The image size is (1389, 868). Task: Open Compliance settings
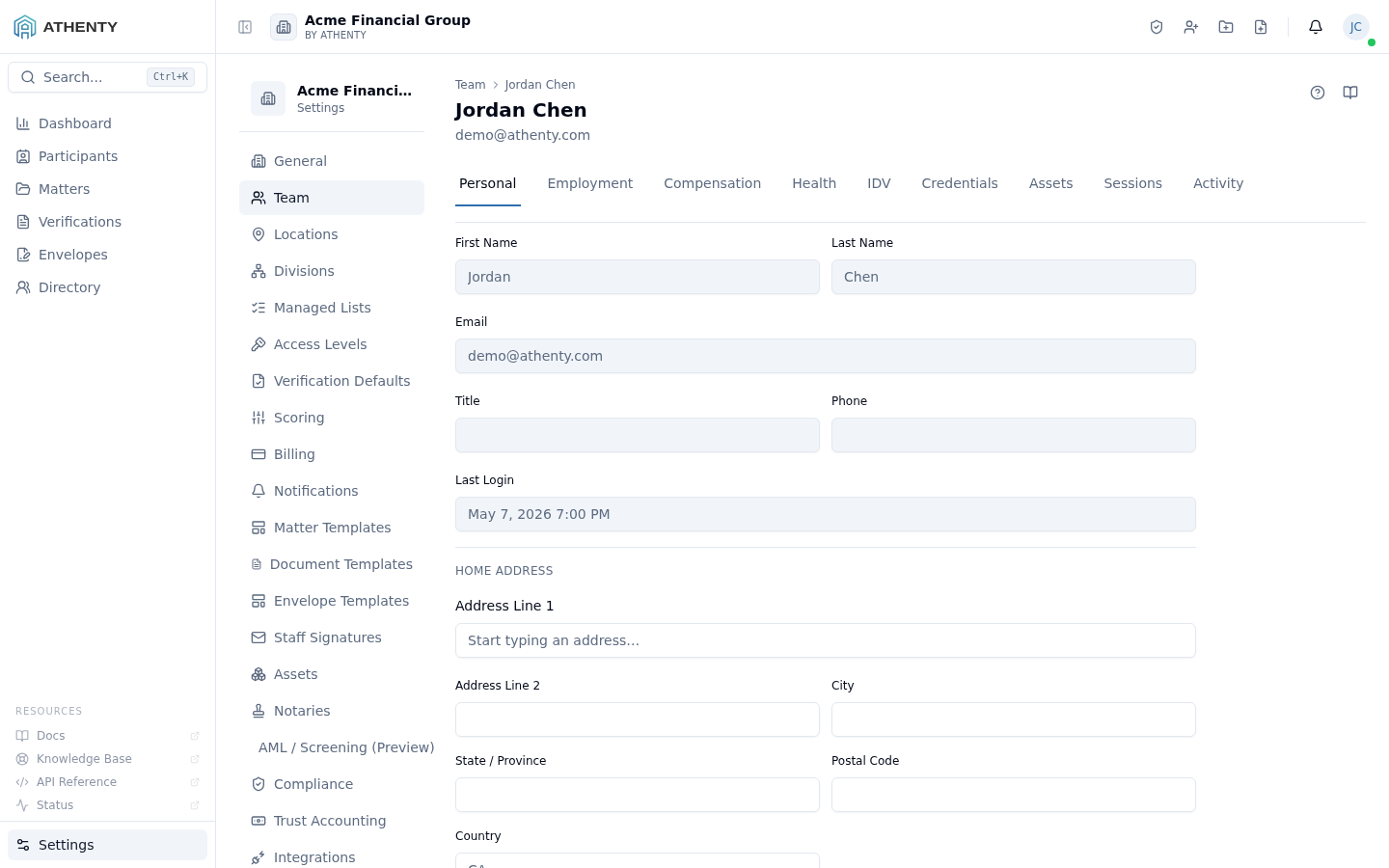pyautogui.click(x=332, y=784)
